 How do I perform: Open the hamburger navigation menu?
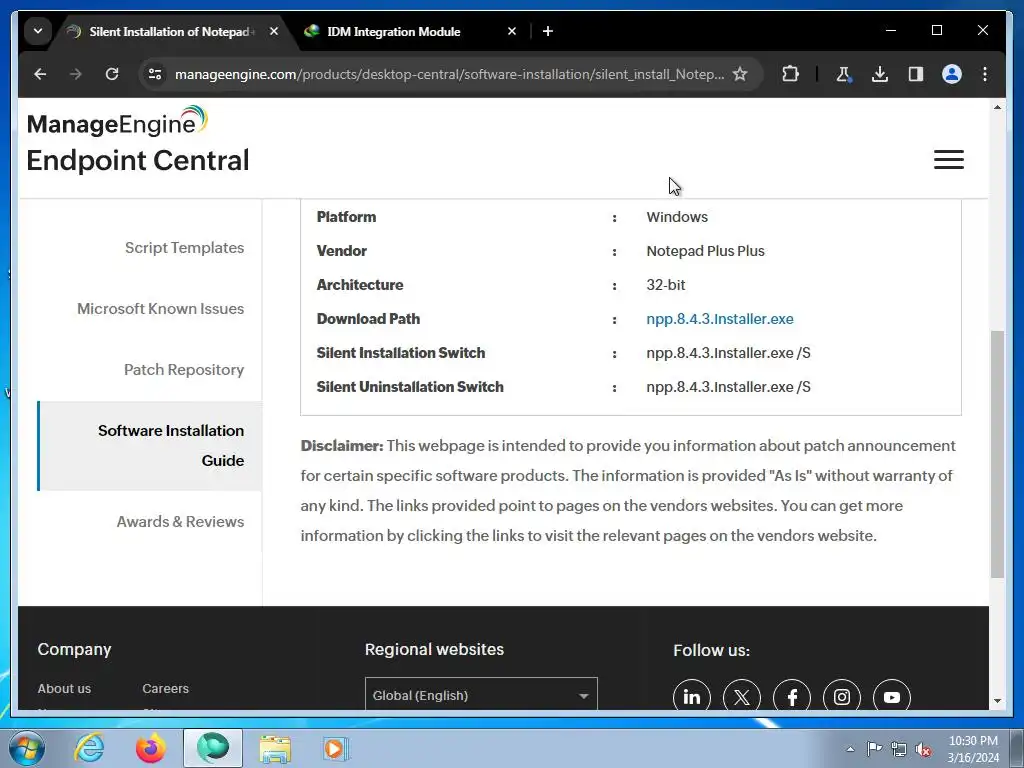pyautogui.click(x=948, y=160)
